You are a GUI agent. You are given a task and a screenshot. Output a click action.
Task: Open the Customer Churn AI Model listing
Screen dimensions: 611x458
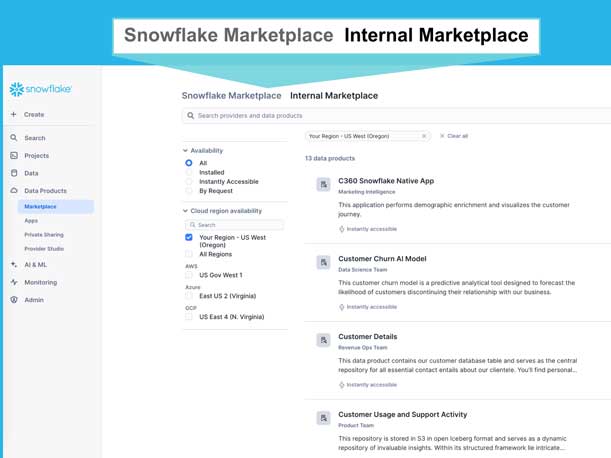click(382, 259)
